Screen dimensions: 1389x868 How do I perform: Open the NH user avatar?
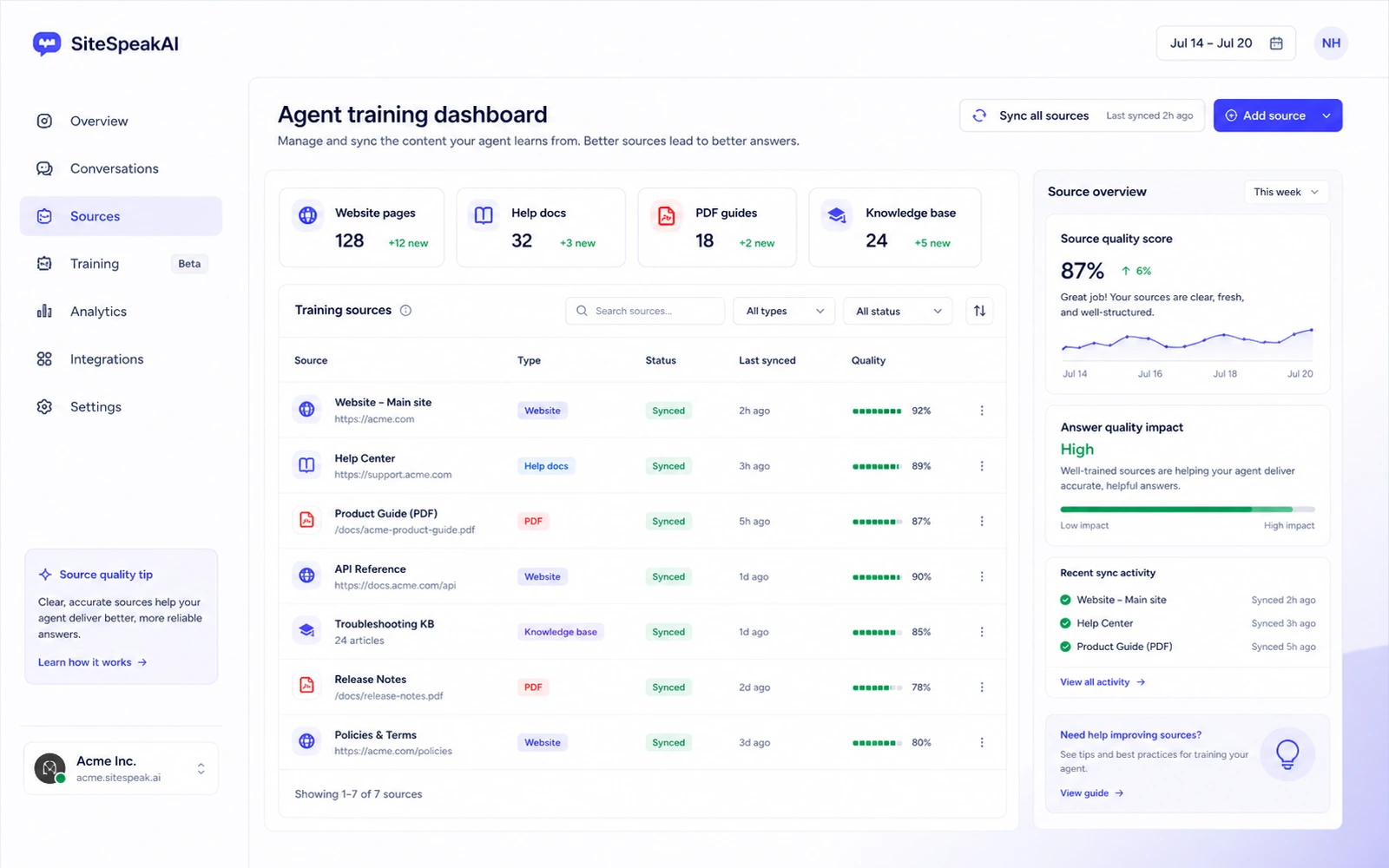click(1331, 43)
